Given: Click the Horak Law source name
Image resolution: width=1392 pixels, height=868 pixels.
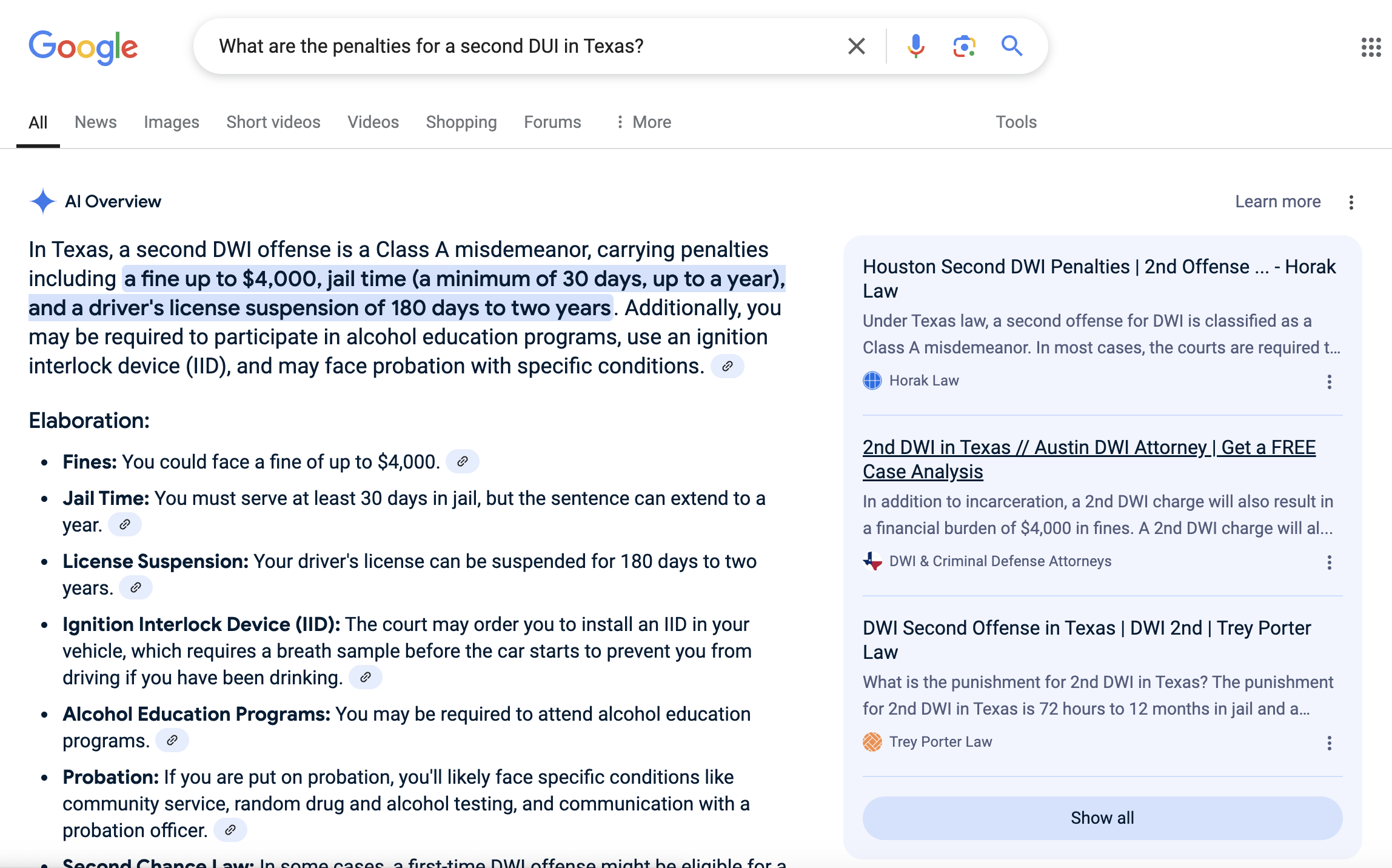Looking at the screenshot, I should pyautogui.click(x=924, y=381).
